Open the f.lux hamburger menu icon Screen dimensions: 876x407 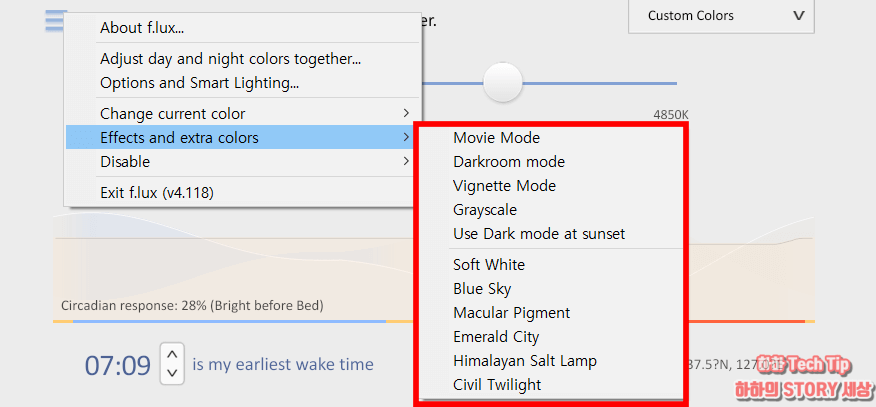(x=55, y=21)
